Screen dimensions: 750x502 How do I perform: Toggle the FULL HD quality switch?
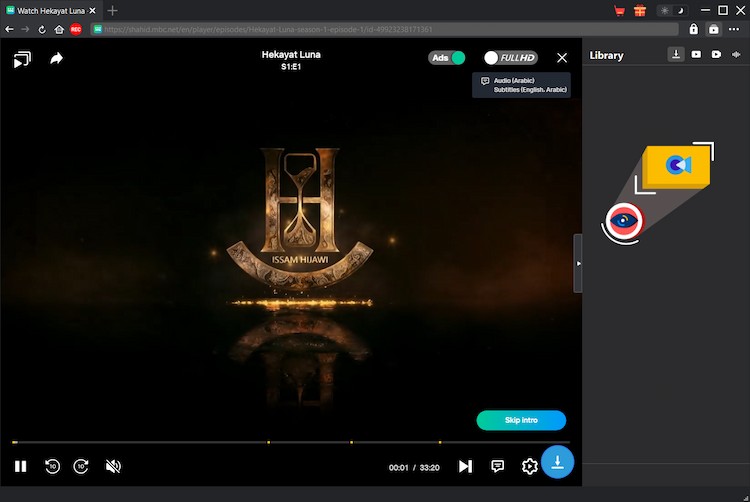tap(511, 58)
